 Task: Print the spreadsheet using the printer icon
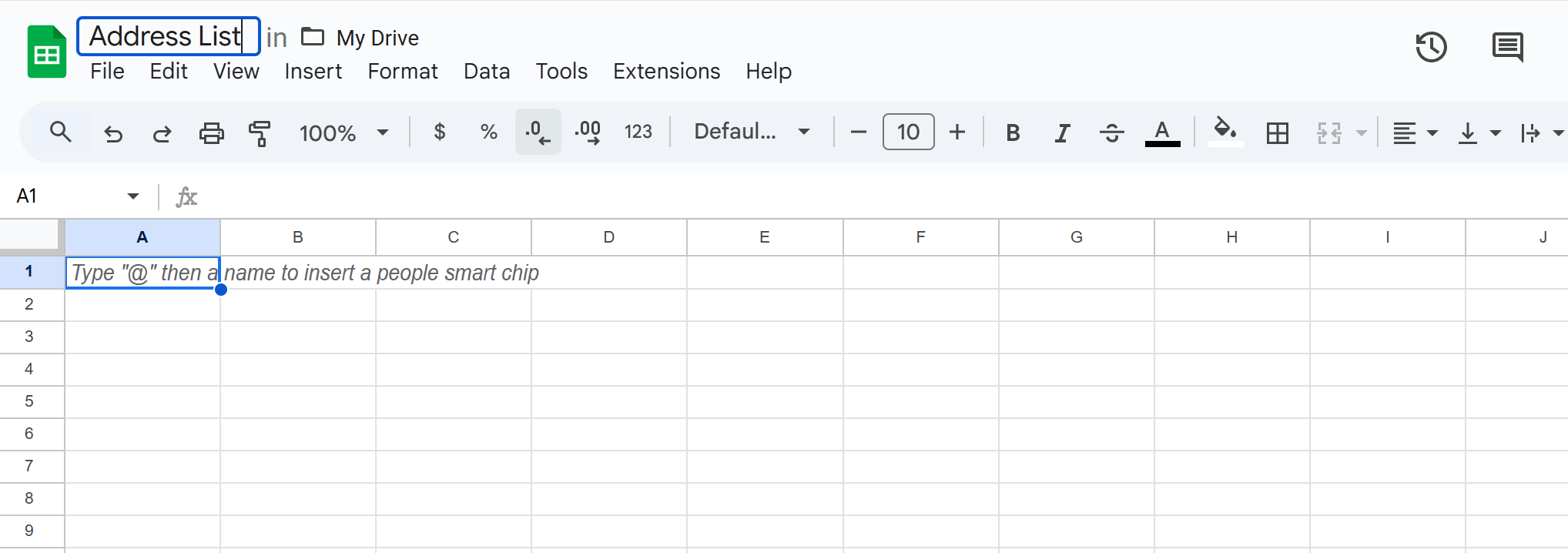[211, 133]
